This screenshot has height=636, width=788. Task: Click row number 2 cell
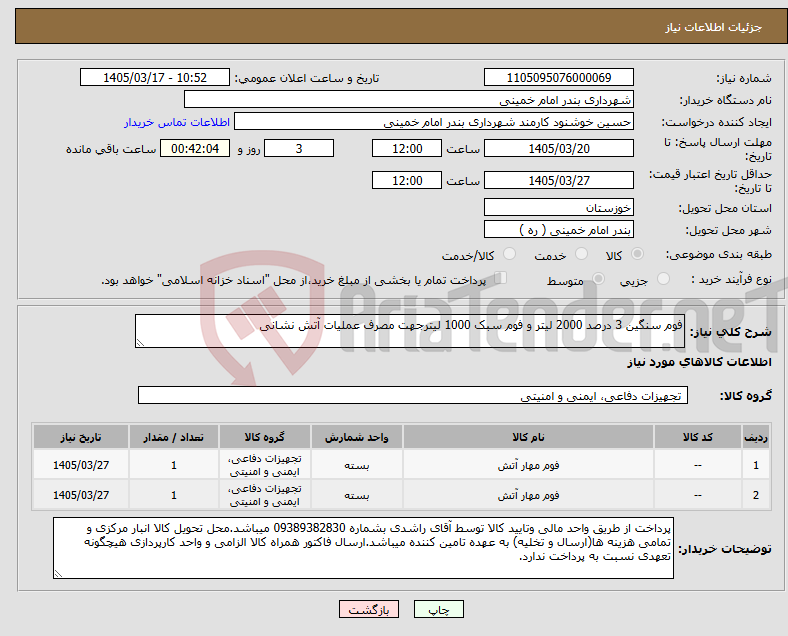755,495
